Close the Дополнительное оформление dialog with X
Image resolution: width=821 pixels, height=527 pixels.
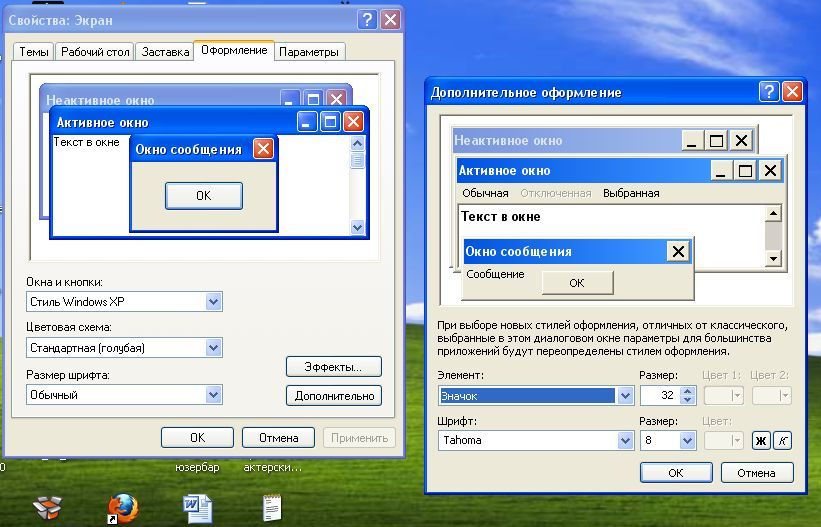(x=792, y=92)
